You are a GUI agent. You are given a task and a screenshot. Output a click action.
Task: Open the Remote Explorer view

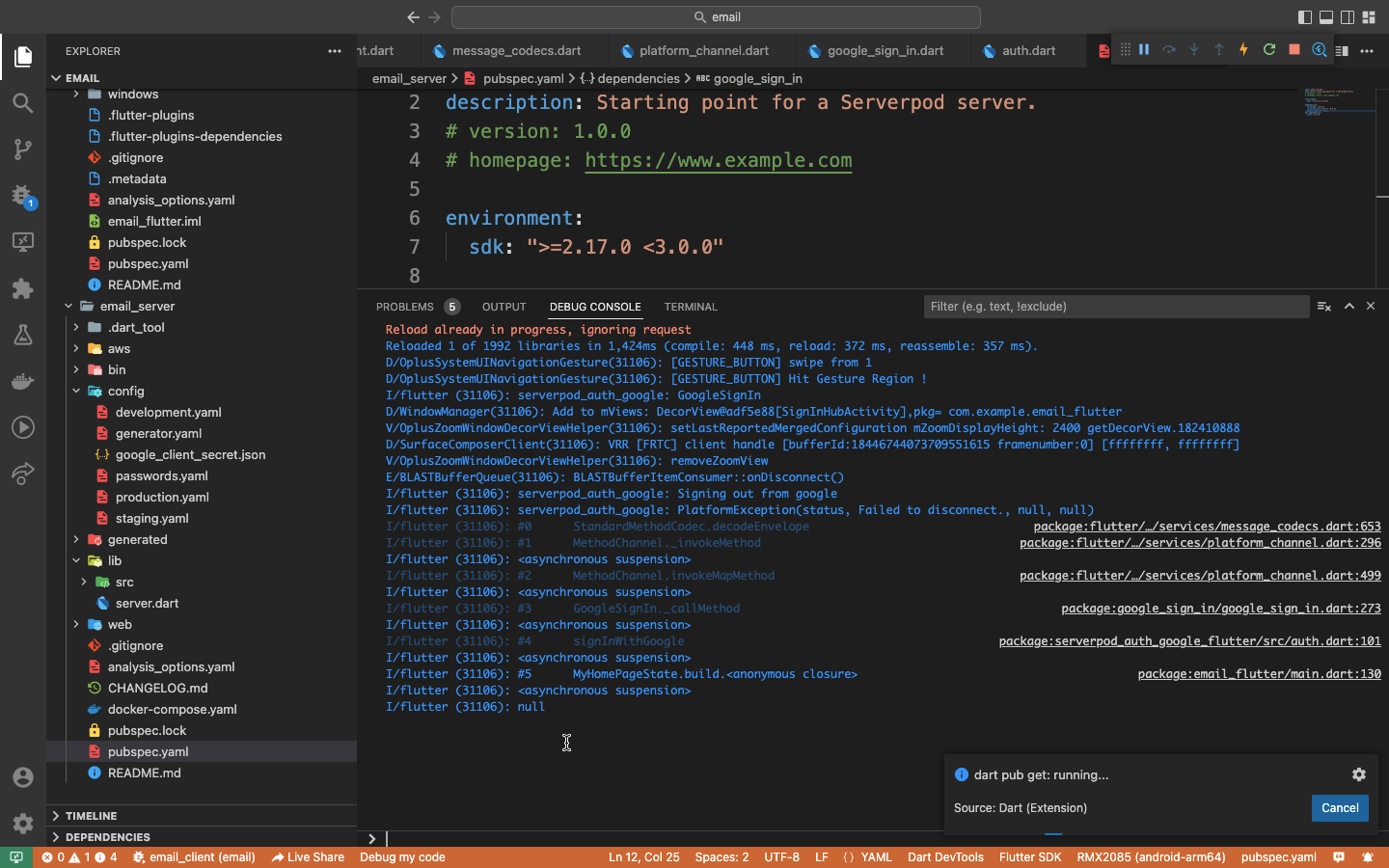coord(23,242)
